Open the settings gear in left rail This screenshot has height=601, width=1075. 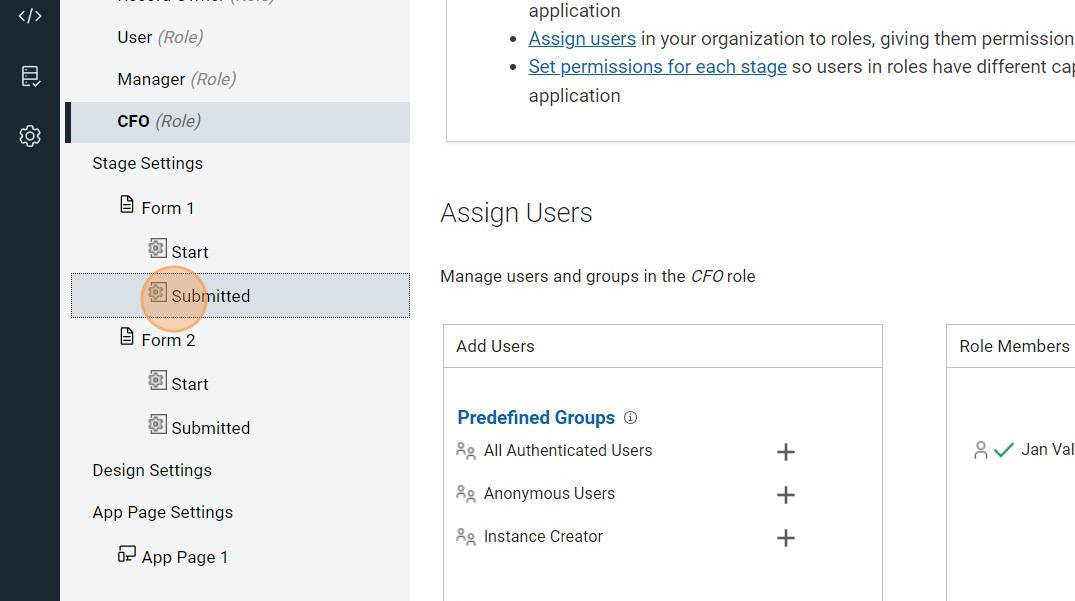click(30, 136)
